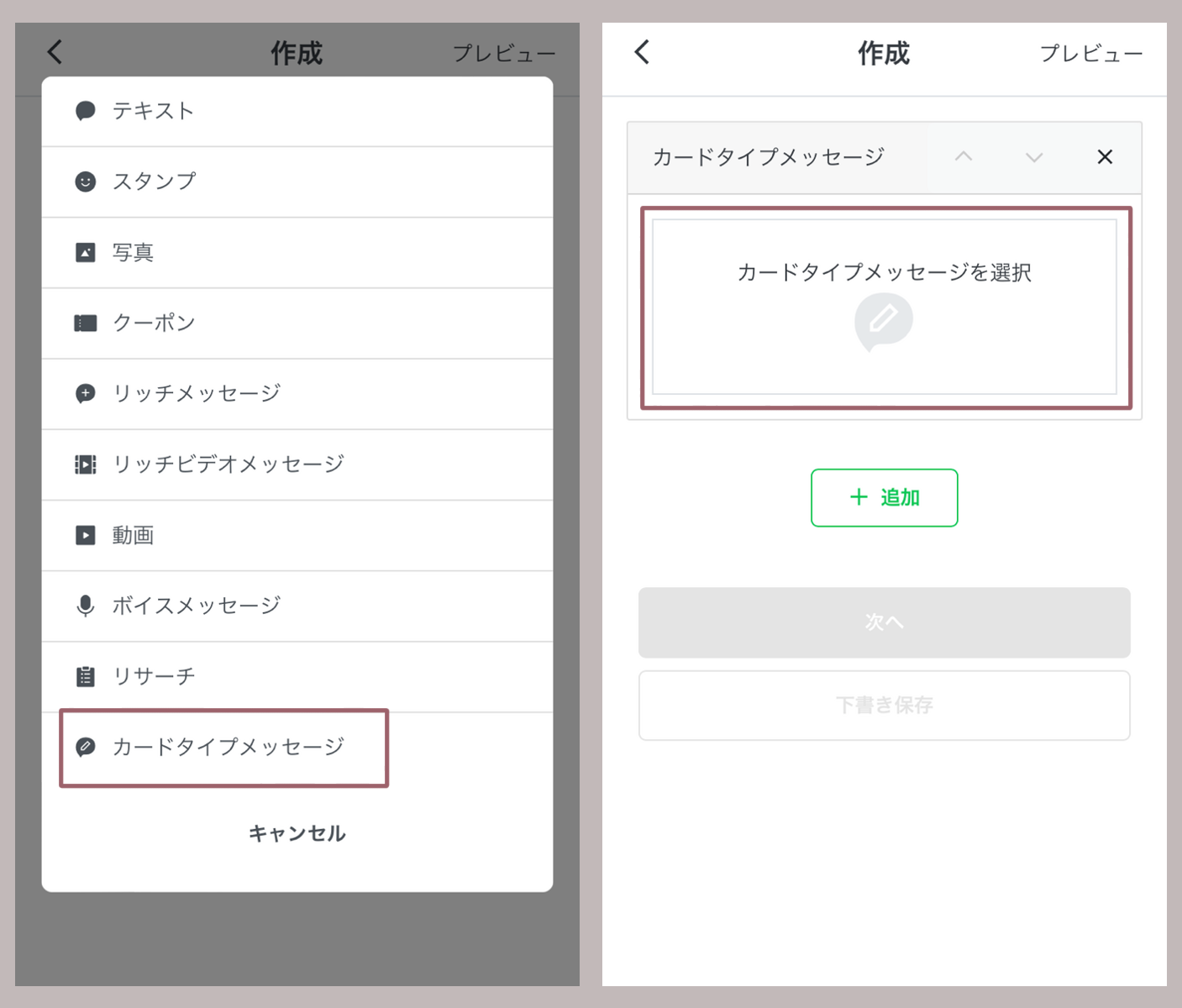
Task: Select the 動画 video play icon
Action: coord(86,535)
